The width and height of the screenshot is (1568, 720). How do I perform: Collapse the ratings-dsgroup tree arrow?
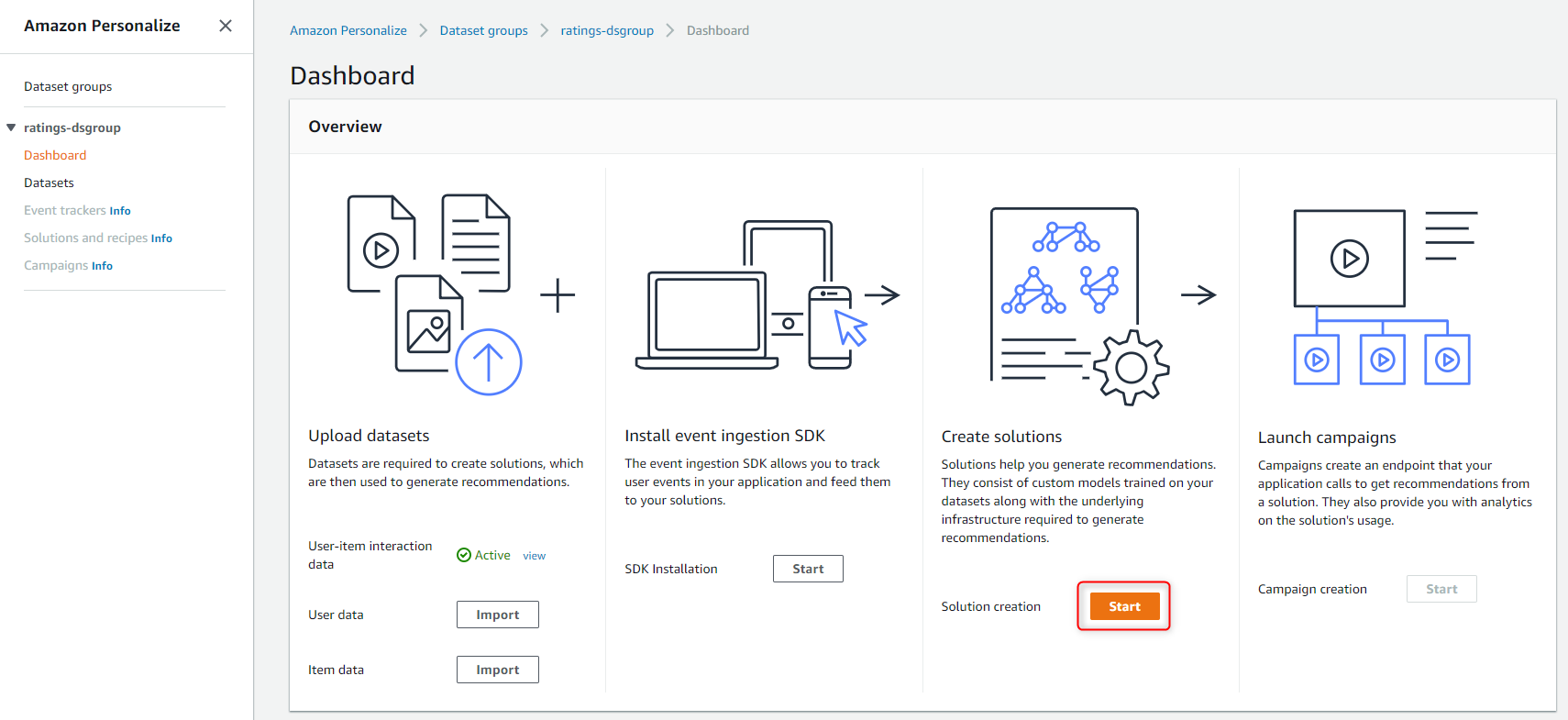point(11,127)
